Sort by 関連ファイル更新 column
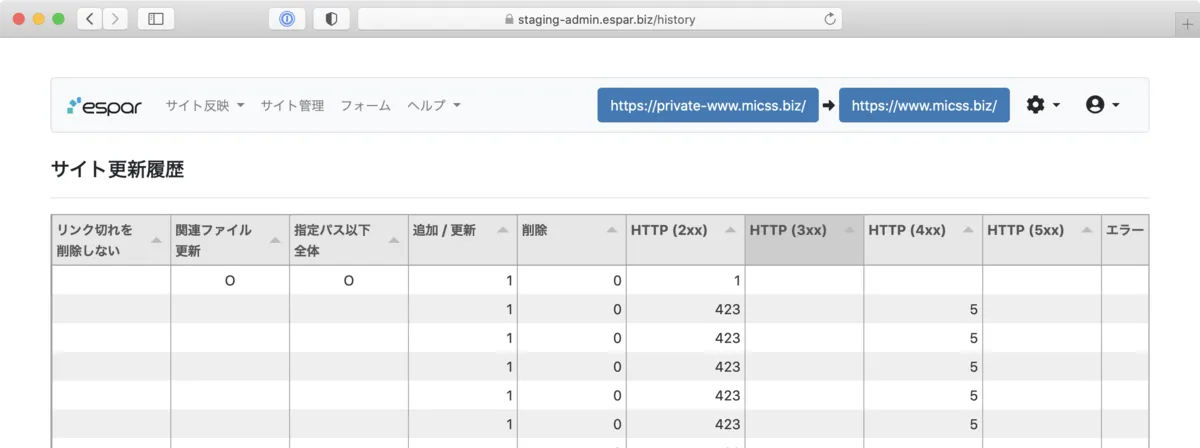1200x448 pixels. click(230, 240)
